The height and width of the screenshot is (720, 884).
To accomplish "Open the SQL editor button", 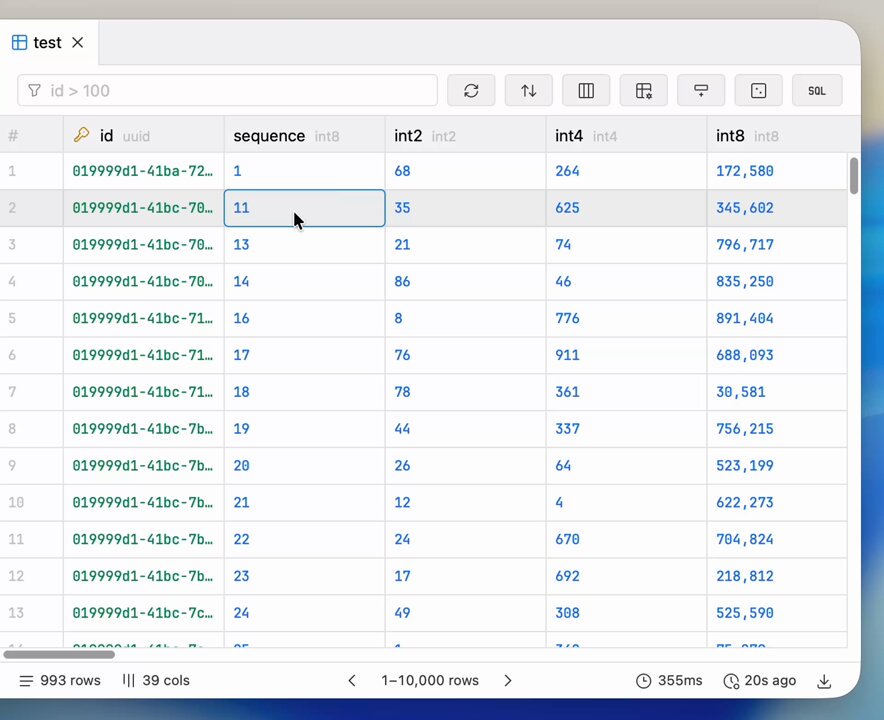I will [x=816, y=91].
